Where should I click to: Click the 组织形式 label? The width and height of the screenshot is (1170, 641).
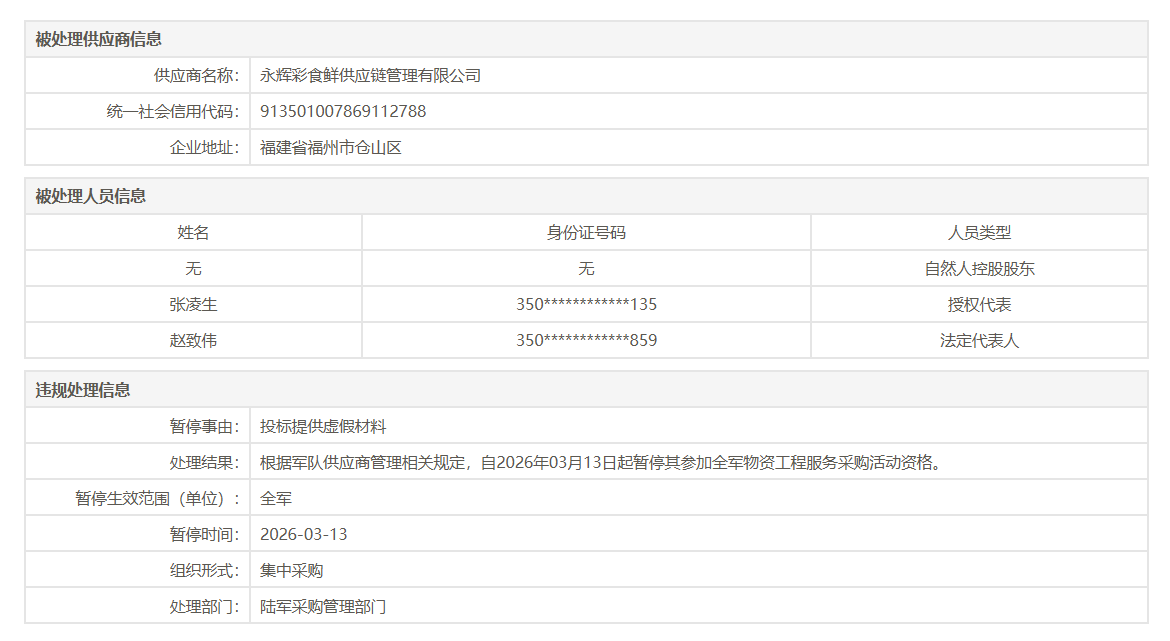(204, 571)
